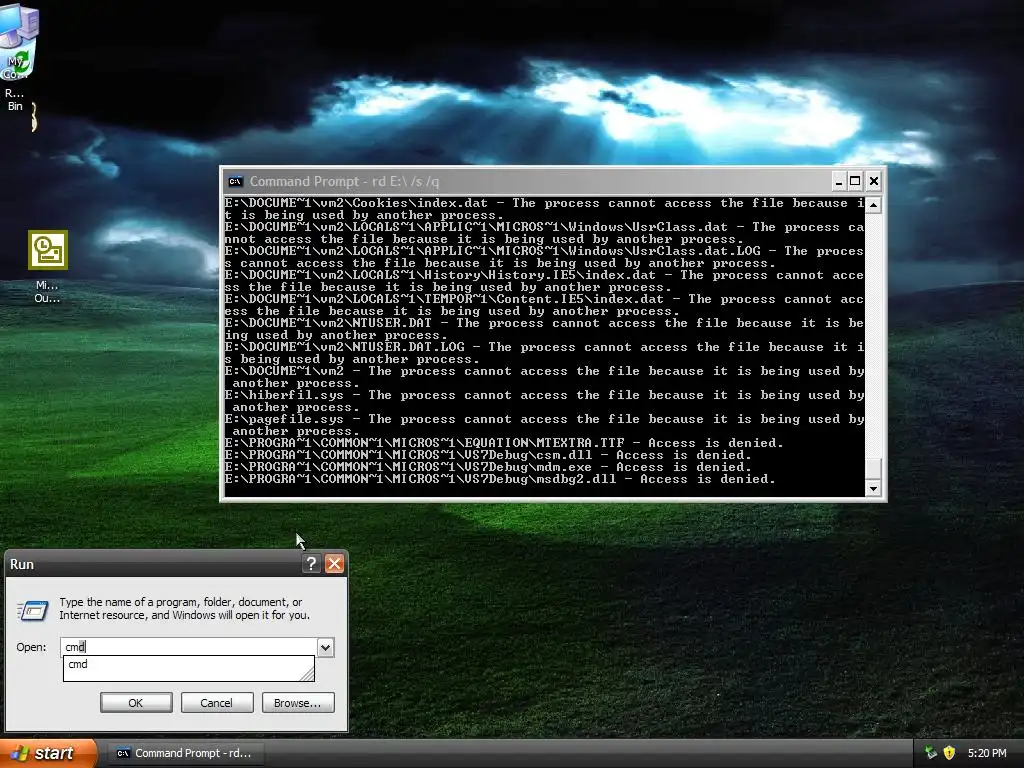Click the Open text field containing cmd
The image size is (1024, 768).
(x=189, y=647)
